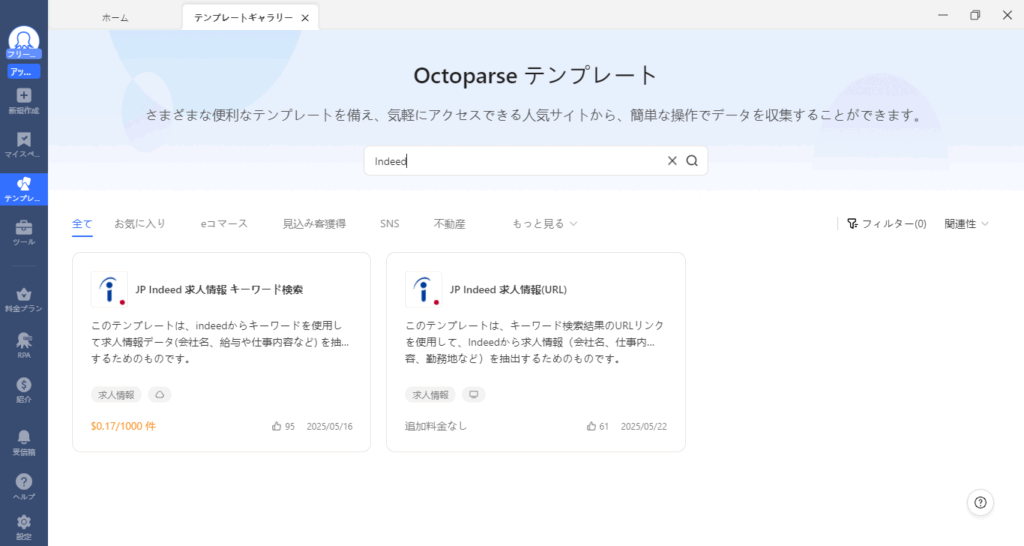Click the floating help circle button
Image resolution: width=1024 pixels, height=546 pixels.
click(980, 502)
